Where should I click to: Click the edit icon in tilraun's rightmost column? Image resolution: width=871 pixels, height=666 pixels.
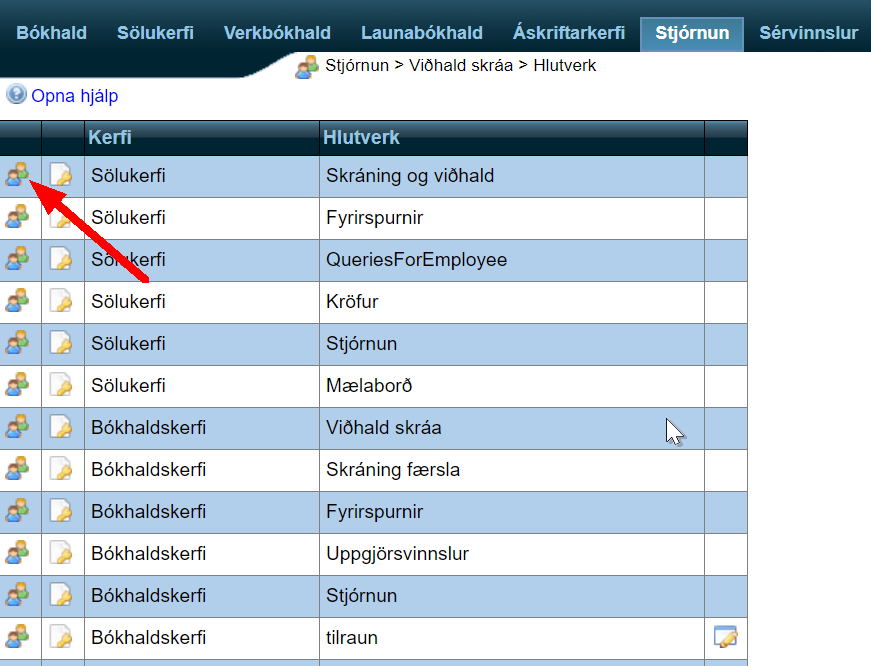pos(726,637)
